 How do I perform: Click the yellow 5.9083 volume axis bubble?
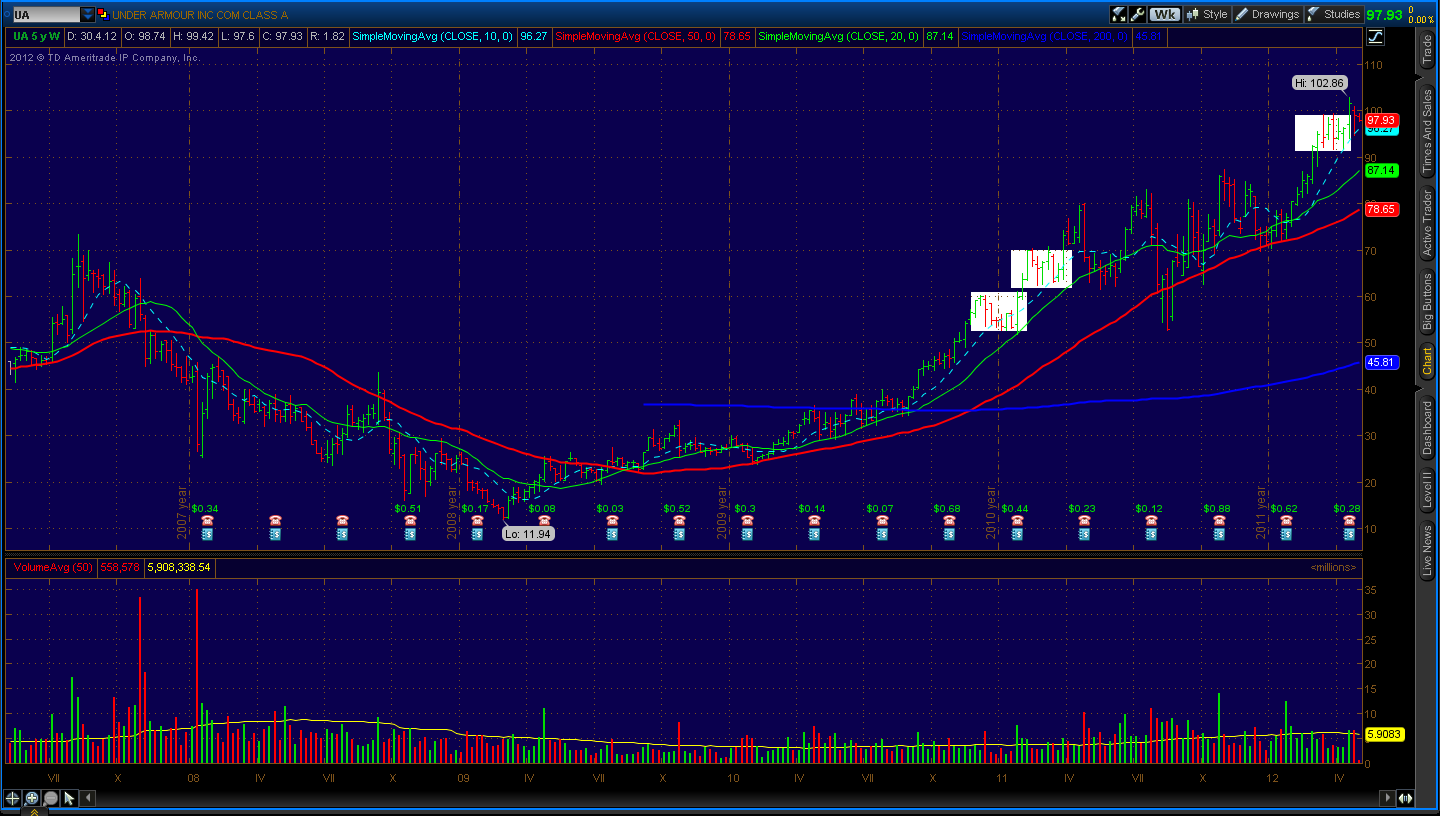tap(1384, 735)
